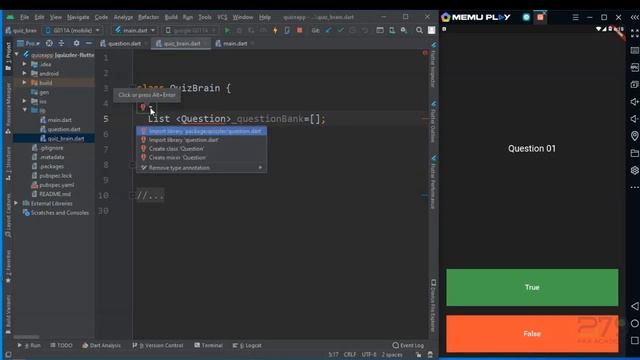Open MEmu GPS location pin icon

(x=634, y=136)
